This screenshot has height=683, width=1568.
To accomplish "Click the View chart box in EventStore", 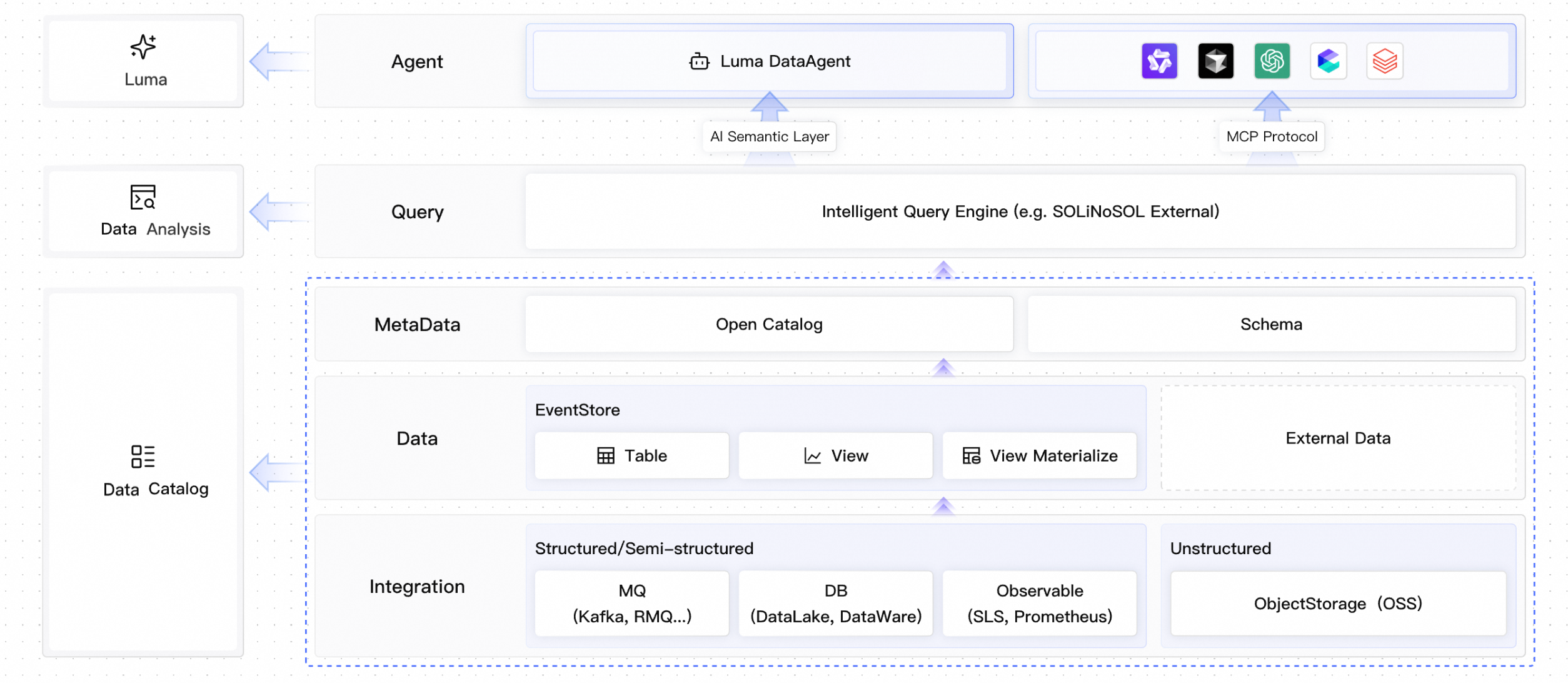I will [835, 455].
